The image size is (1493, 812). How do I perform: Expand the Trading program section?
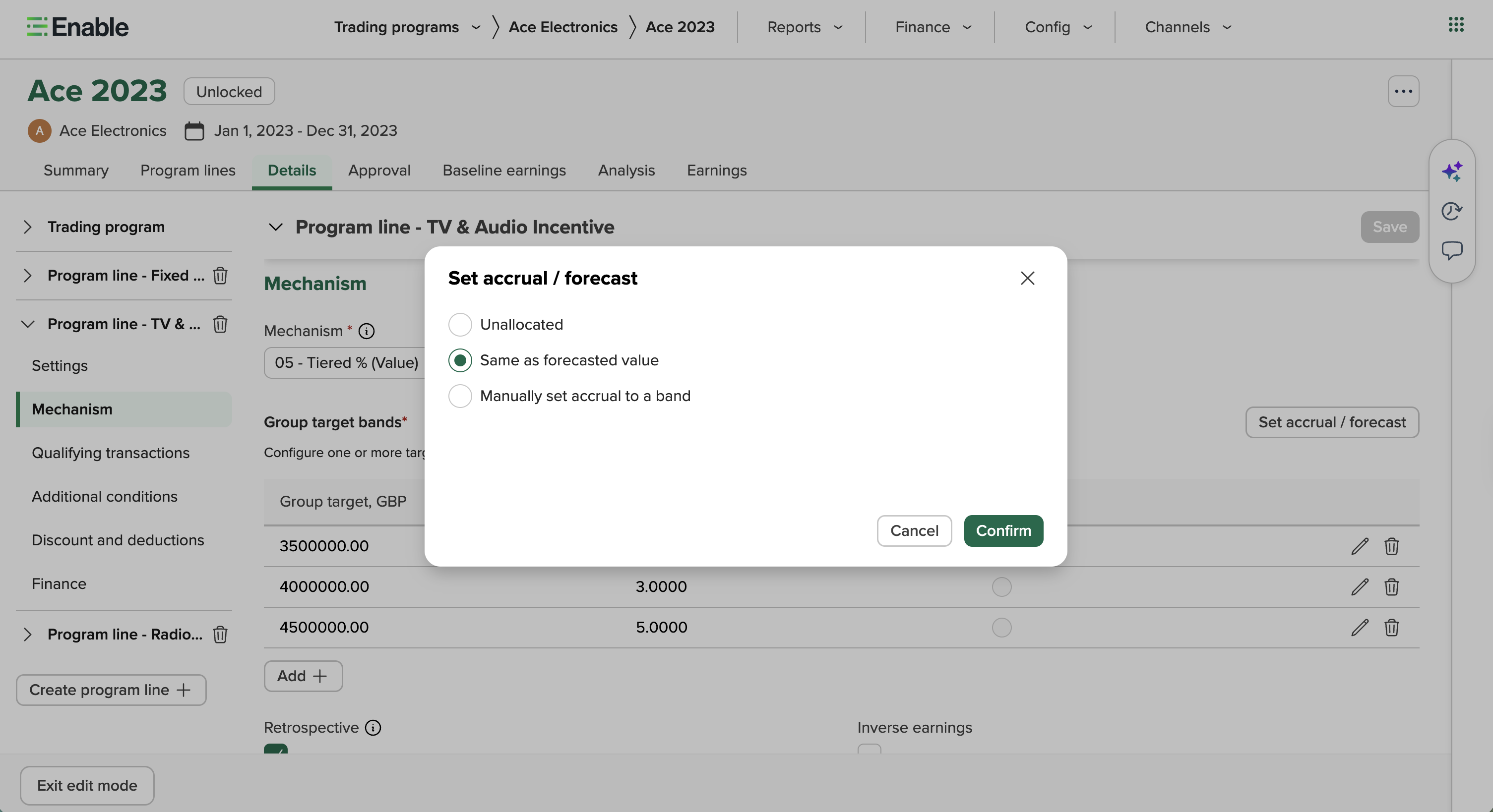point(28,227)
